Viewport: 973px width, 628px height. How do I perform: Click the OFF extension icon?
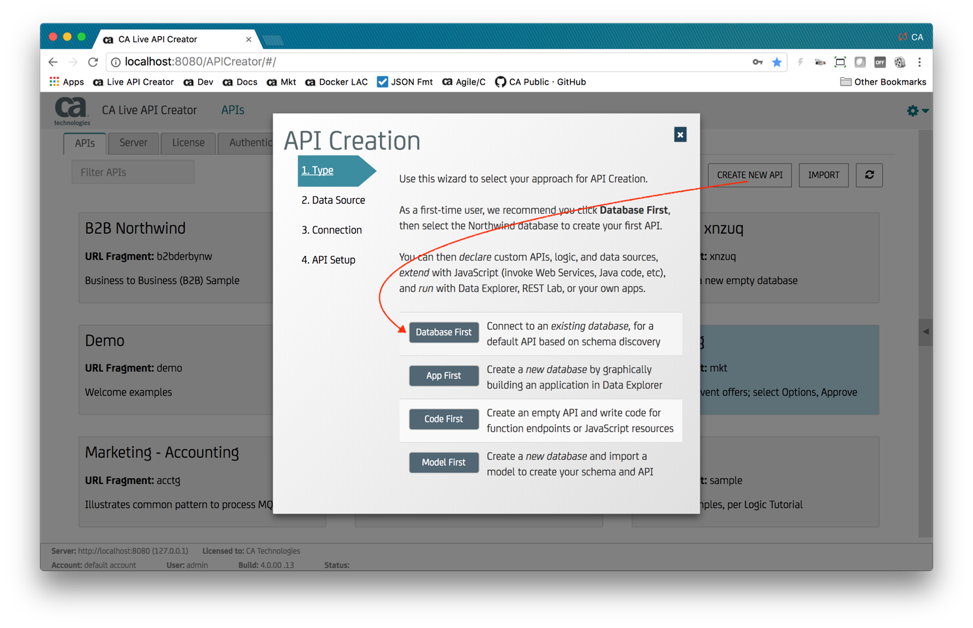[x=880, y=62]
